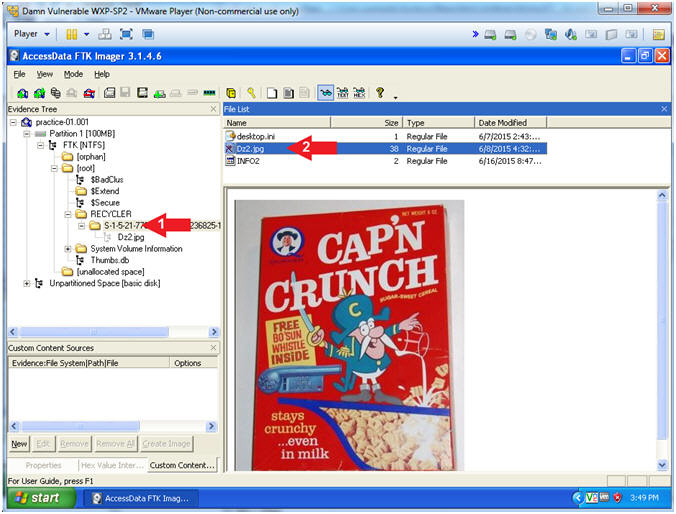Collapse the Partition 1 [100MB] node
Viewport: 676px width, 514px height.
click(27, 134)
